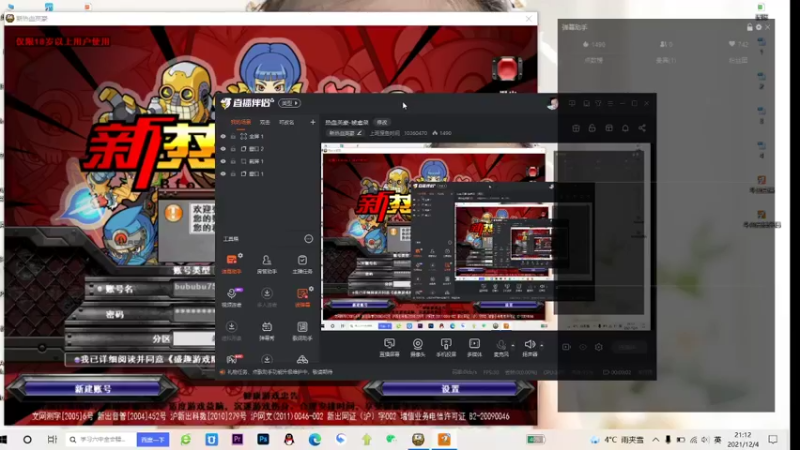Tick the game agreement radio button
This screenshot has width=800, height=450.
(x=77, y=360)
